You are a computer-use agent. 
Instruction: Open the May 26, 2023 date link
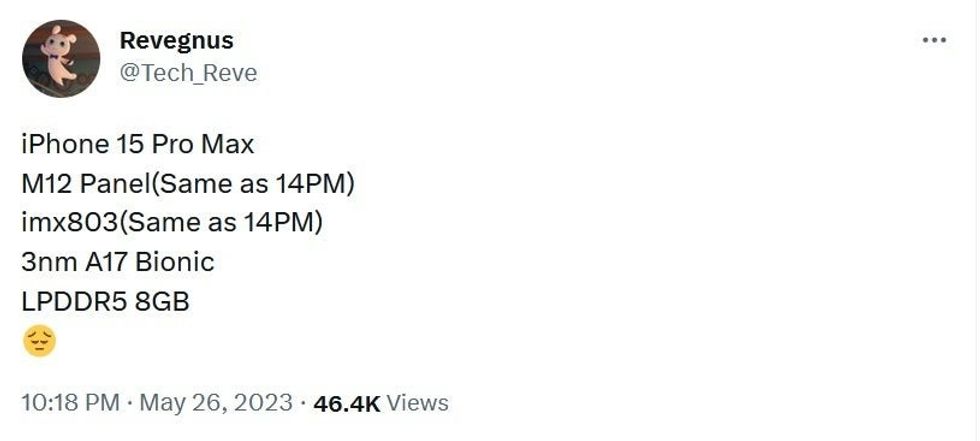pyautogui.click(x=215, y=403)
